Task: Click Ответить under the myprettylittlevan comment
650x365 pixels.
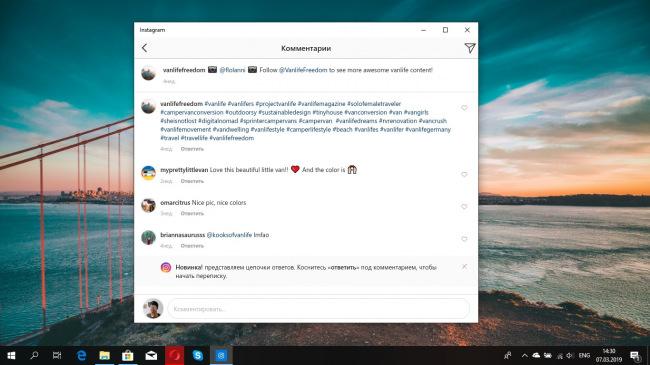Action: click(x=192, y=181)
